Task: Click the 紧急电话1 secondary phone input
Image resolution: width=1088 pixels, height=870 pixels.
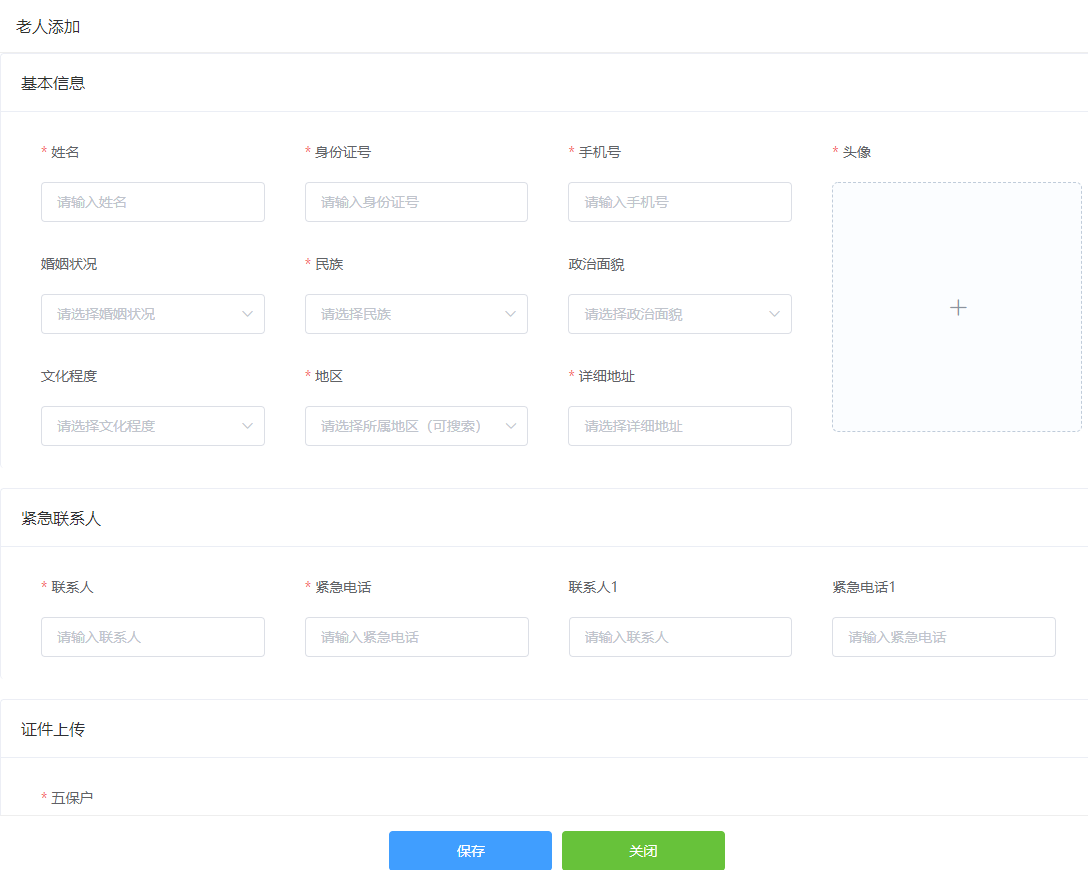Action: click(x=943, y=637)
